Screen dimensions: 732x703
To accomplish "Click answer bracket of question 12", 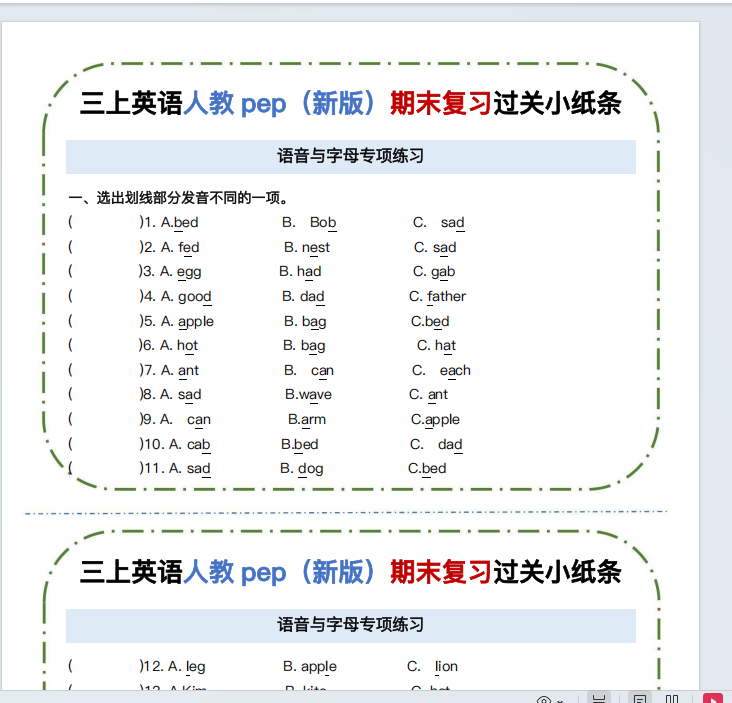I will coord(106,666).
